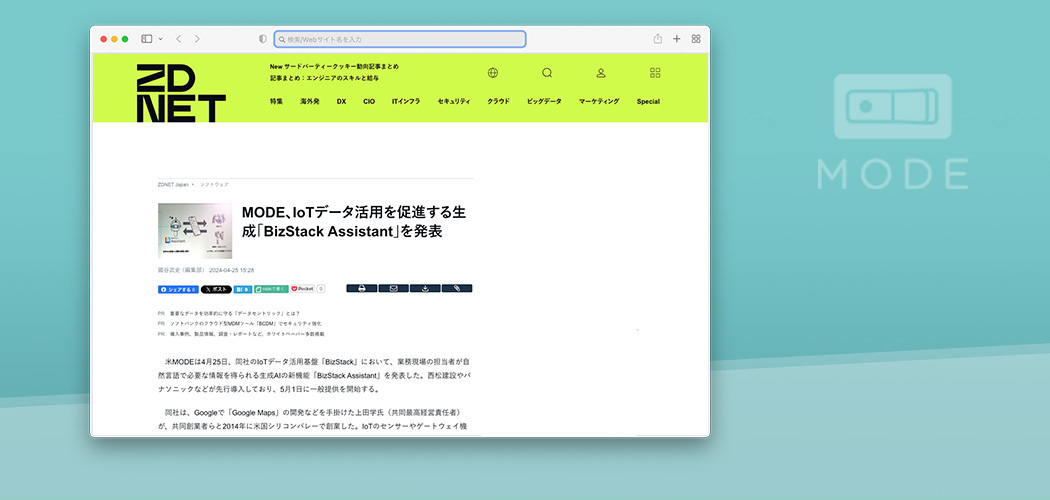
Task: Toggle the Safari sidebar
Action: tap(146, 39)
